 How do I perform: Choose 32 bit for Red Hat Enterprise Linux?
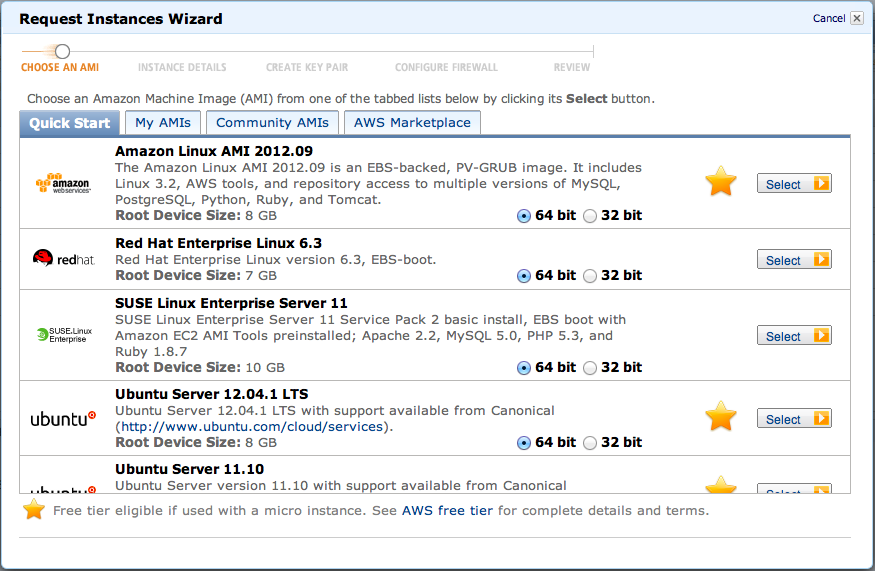[x=590, y=276]
